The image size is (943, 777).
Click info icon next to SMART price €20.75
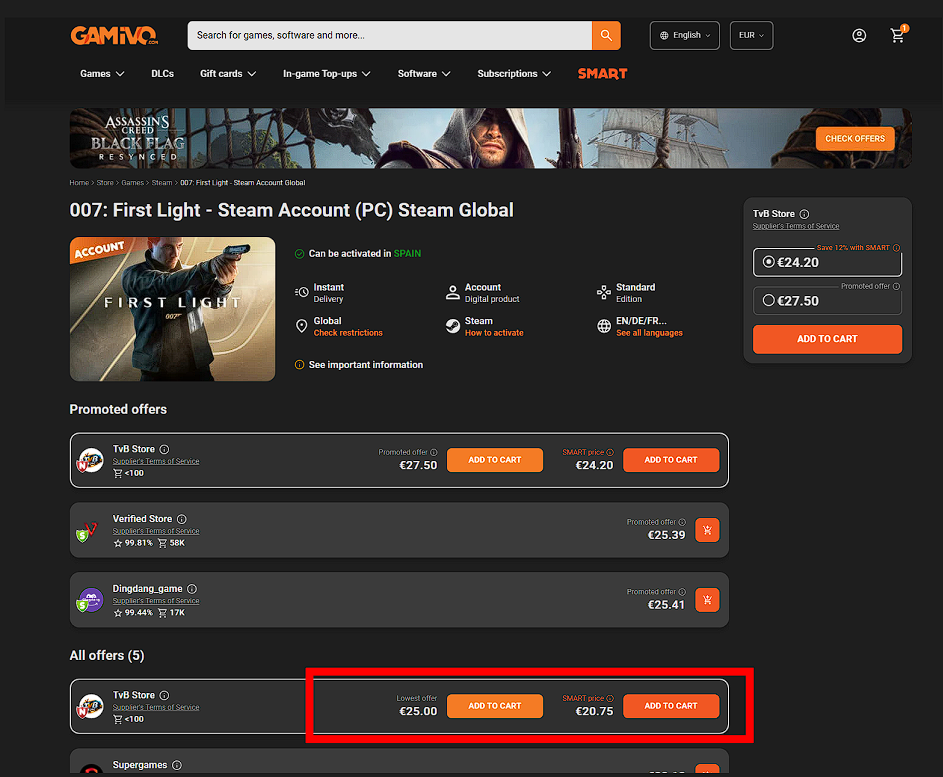coord(610,698)
